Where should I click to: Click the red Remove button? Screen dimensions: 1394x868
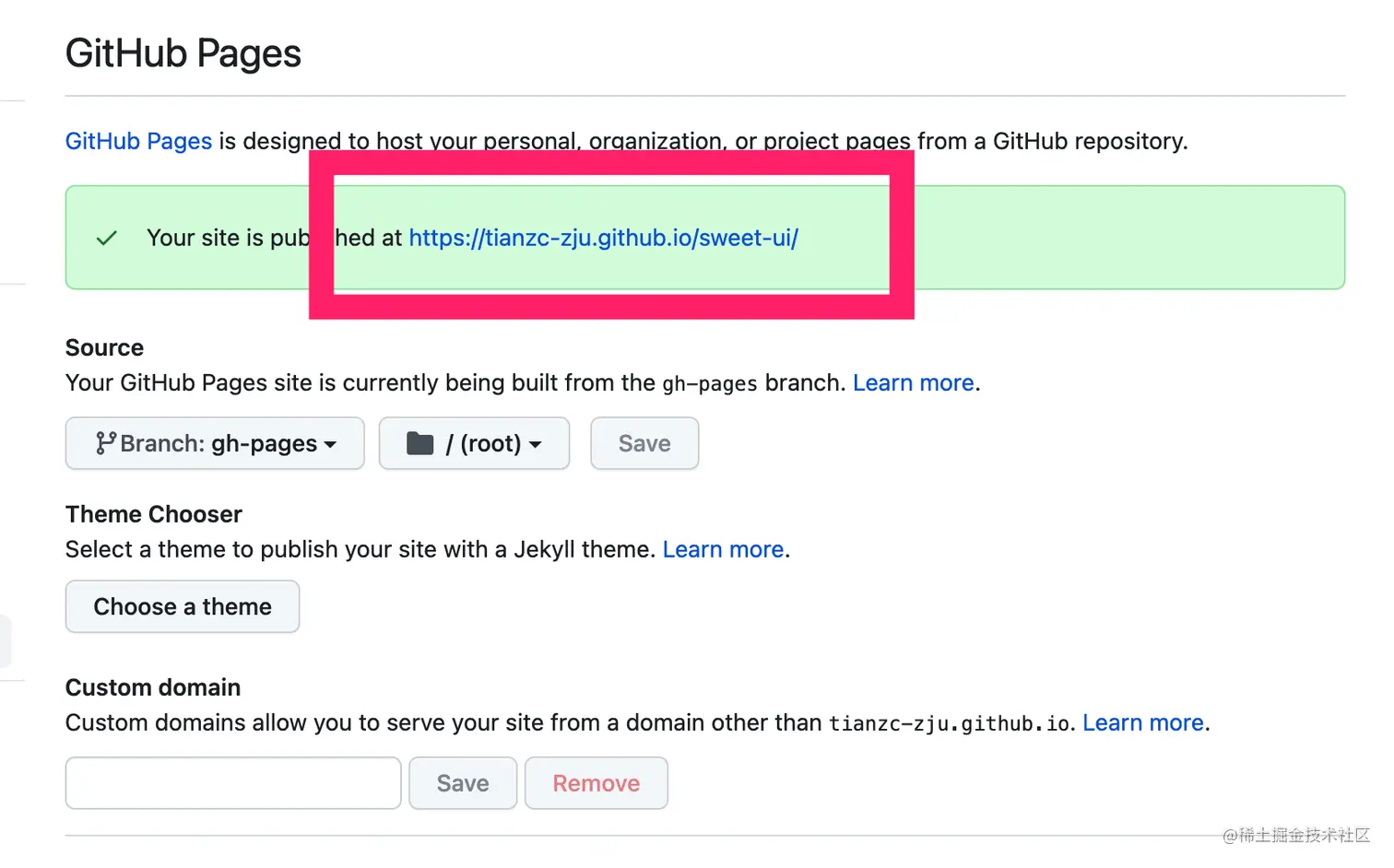[596, 783]
